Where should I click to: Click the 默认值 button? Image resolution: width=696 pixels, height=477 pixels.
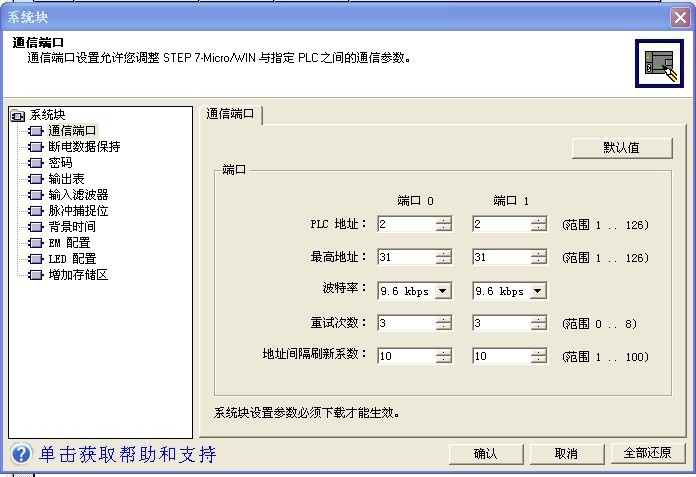[620, 147]
